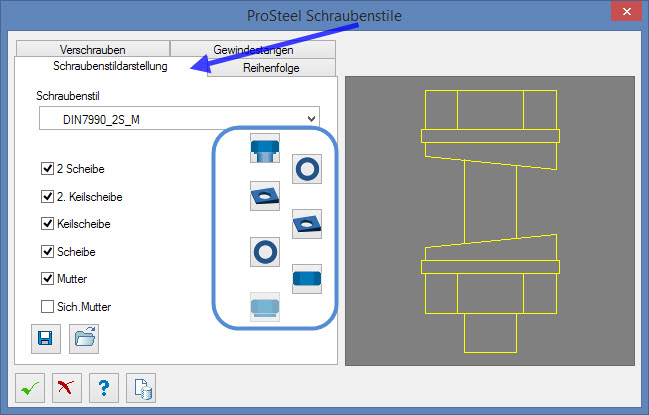Click the 2 Scheibe round washer icon
This screenshot has height=415, width=649.
(x=307, y=169)
